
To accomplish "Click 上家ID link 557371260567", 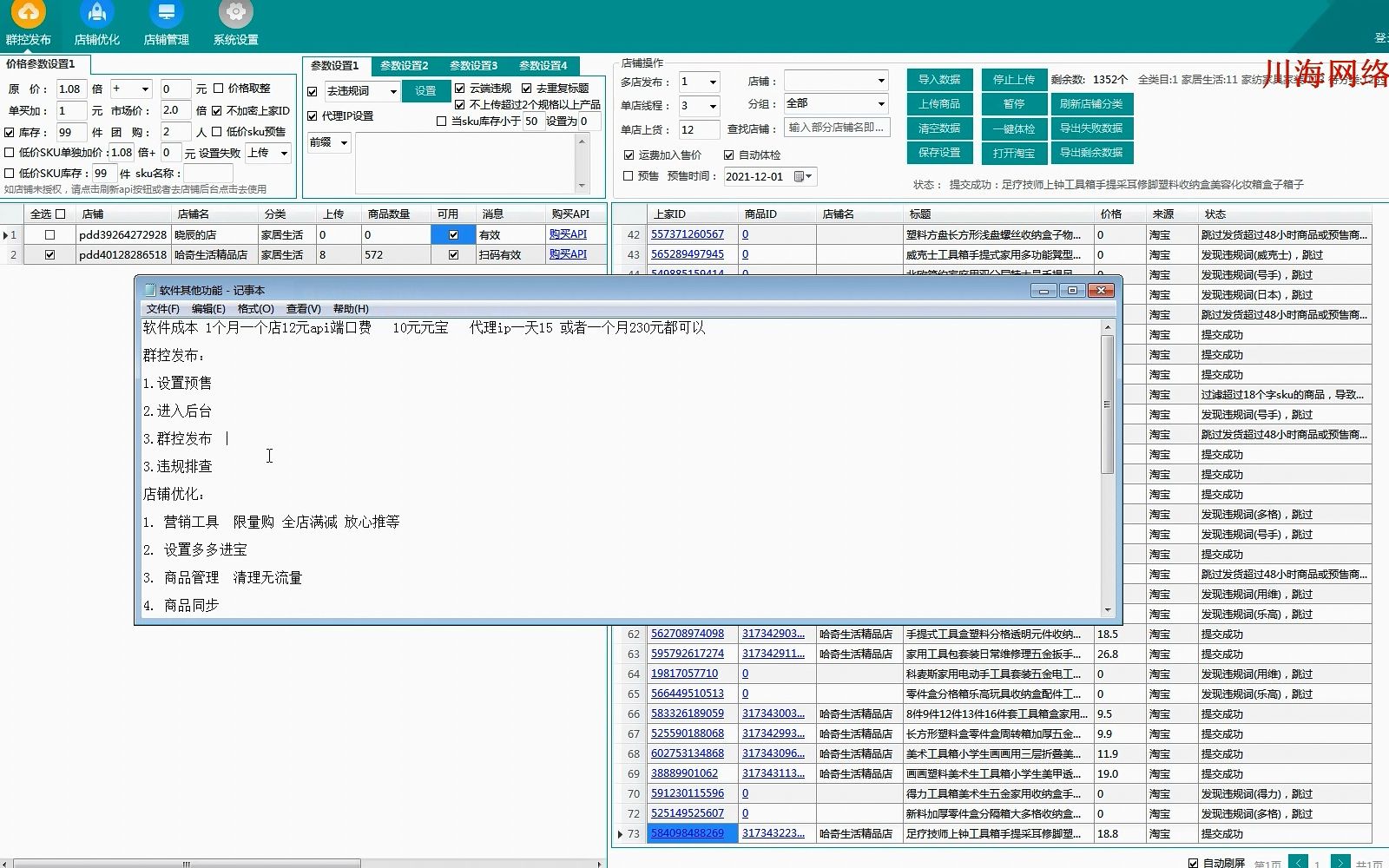I will [x=688, y=234].
